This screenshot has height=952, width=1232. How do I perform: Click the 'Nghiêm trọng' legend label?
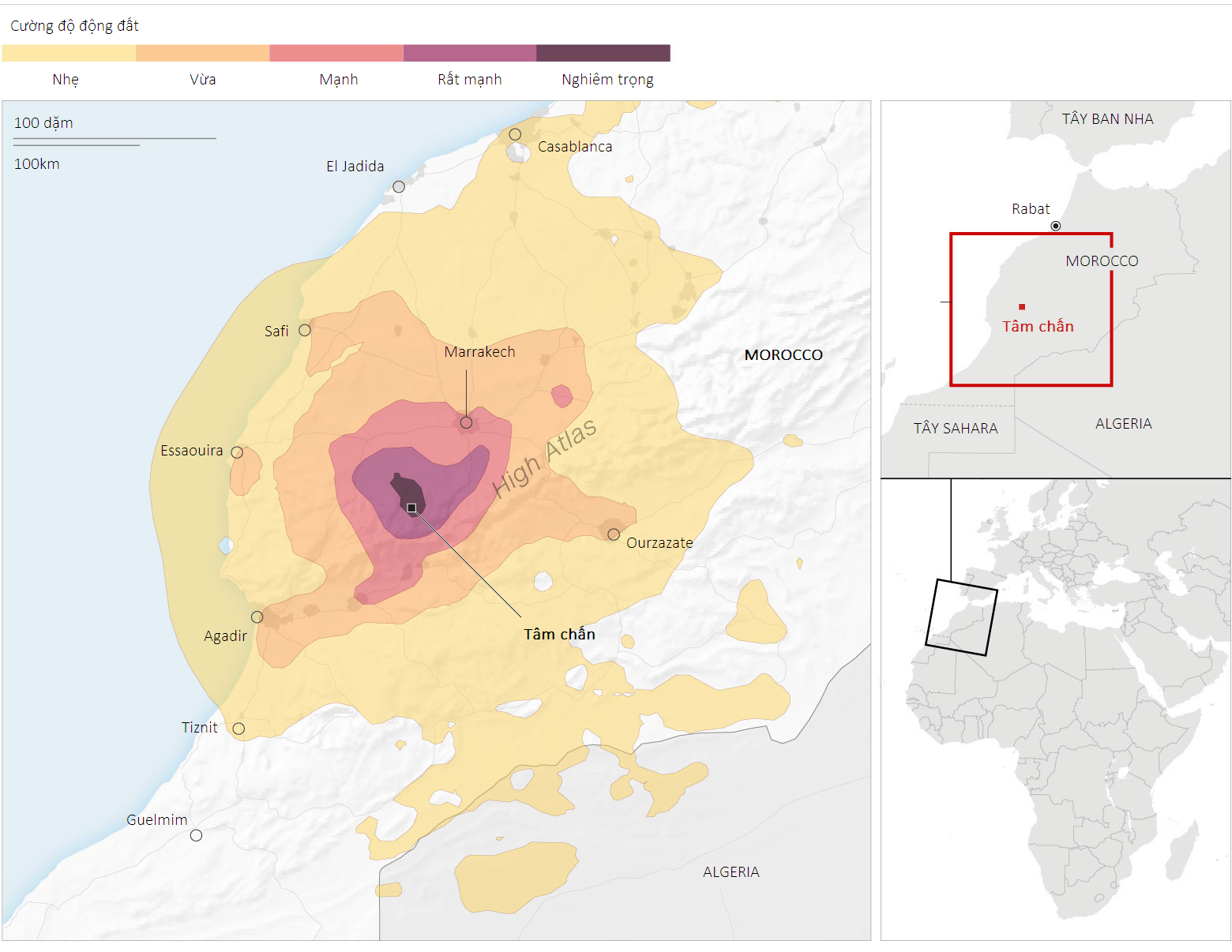click(607, 80)
